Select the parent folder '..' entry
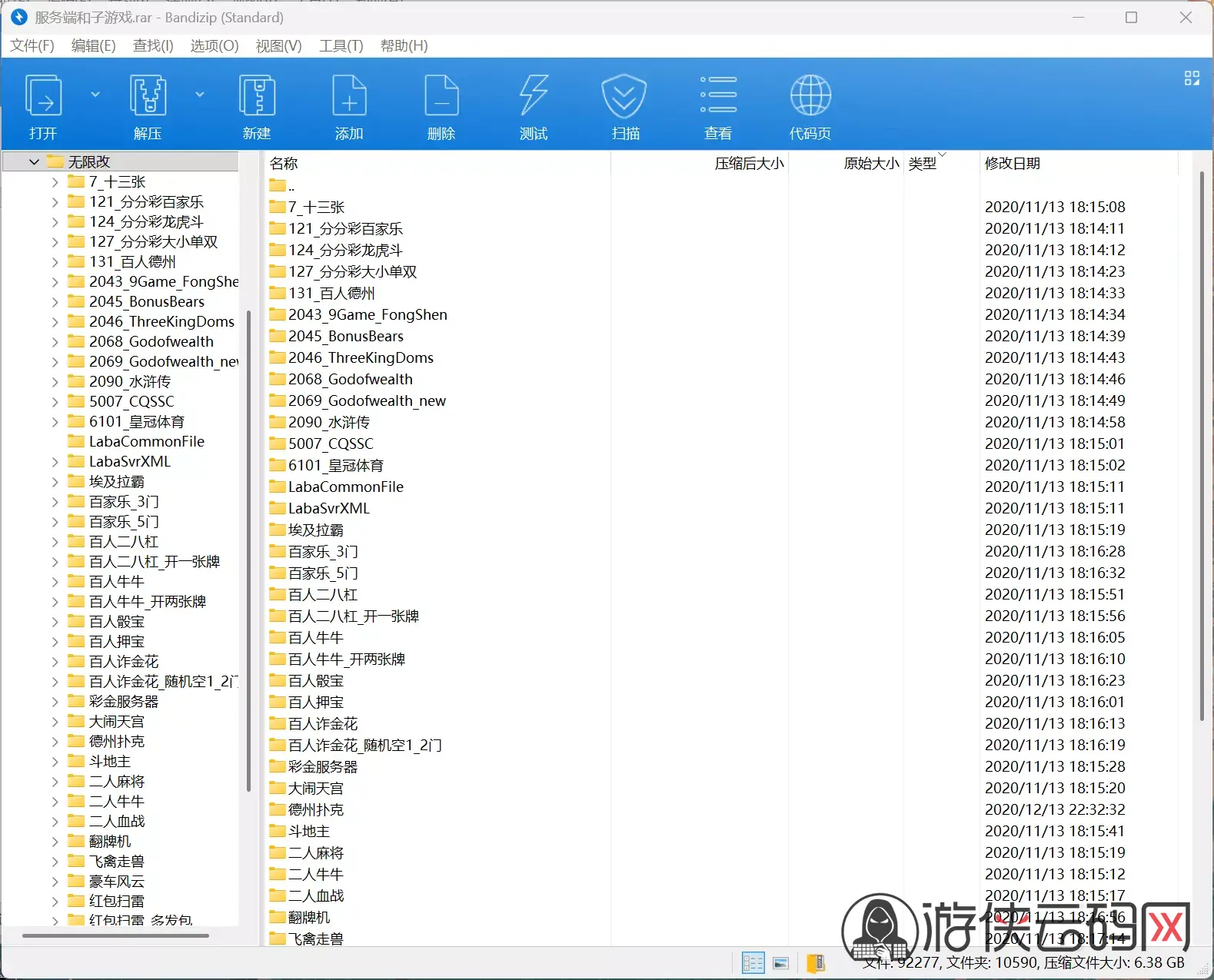This screenshot has width=1214, height=980. (281, 185)
